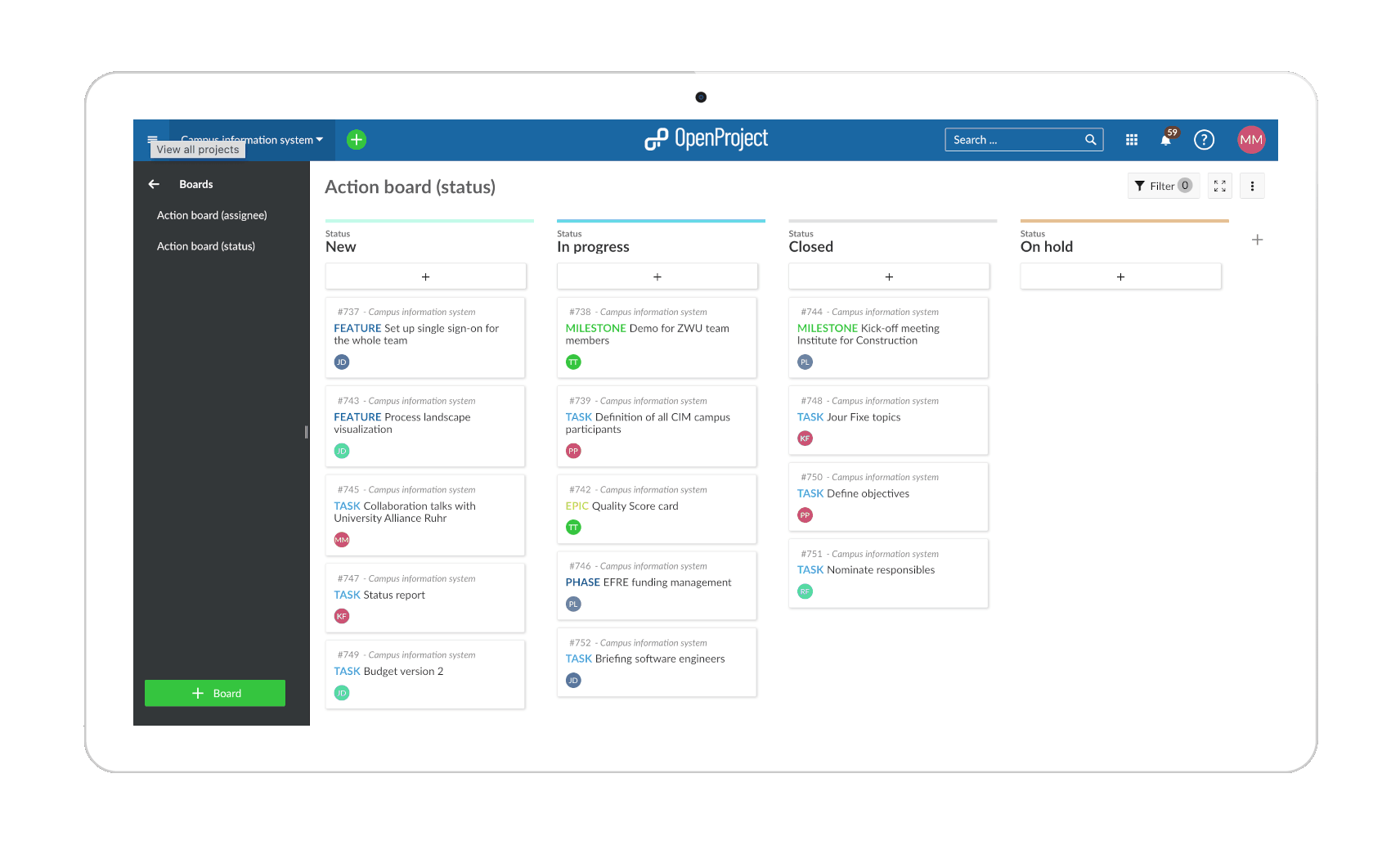Click the search magnifier icon
1400x868 pixels.
(1090, 140)
